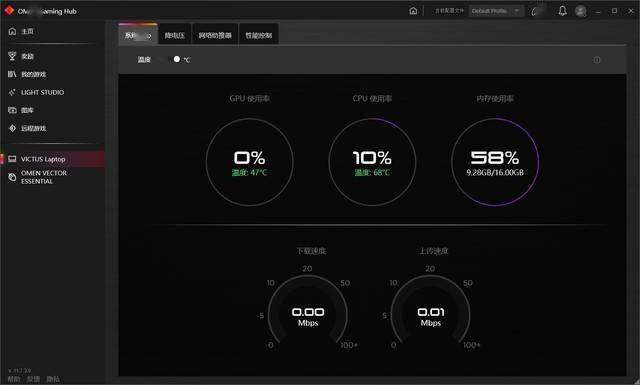This screenshot has width=640, height=385.
Task: Click the CPU usage 10% gauge
Action: point(372,162)
